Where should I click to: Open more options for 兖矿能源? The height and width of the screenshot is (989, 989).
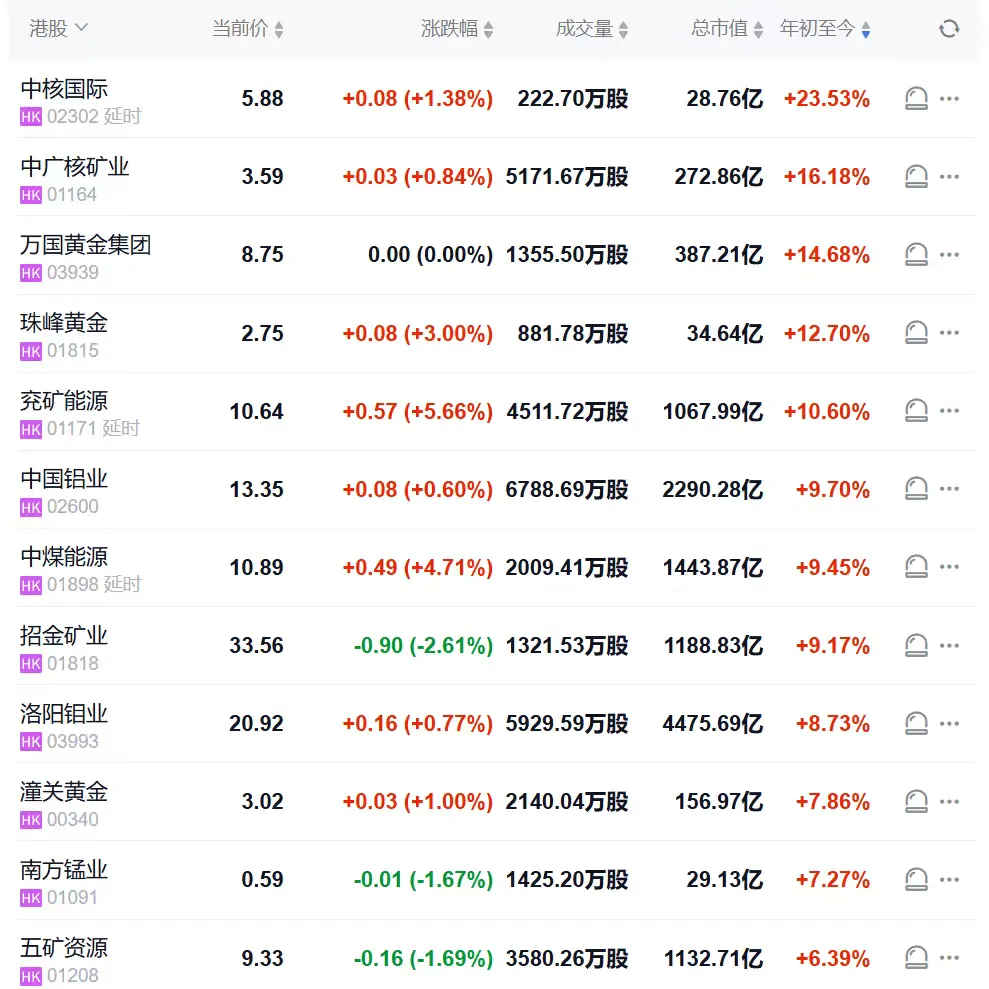(949, 411)
